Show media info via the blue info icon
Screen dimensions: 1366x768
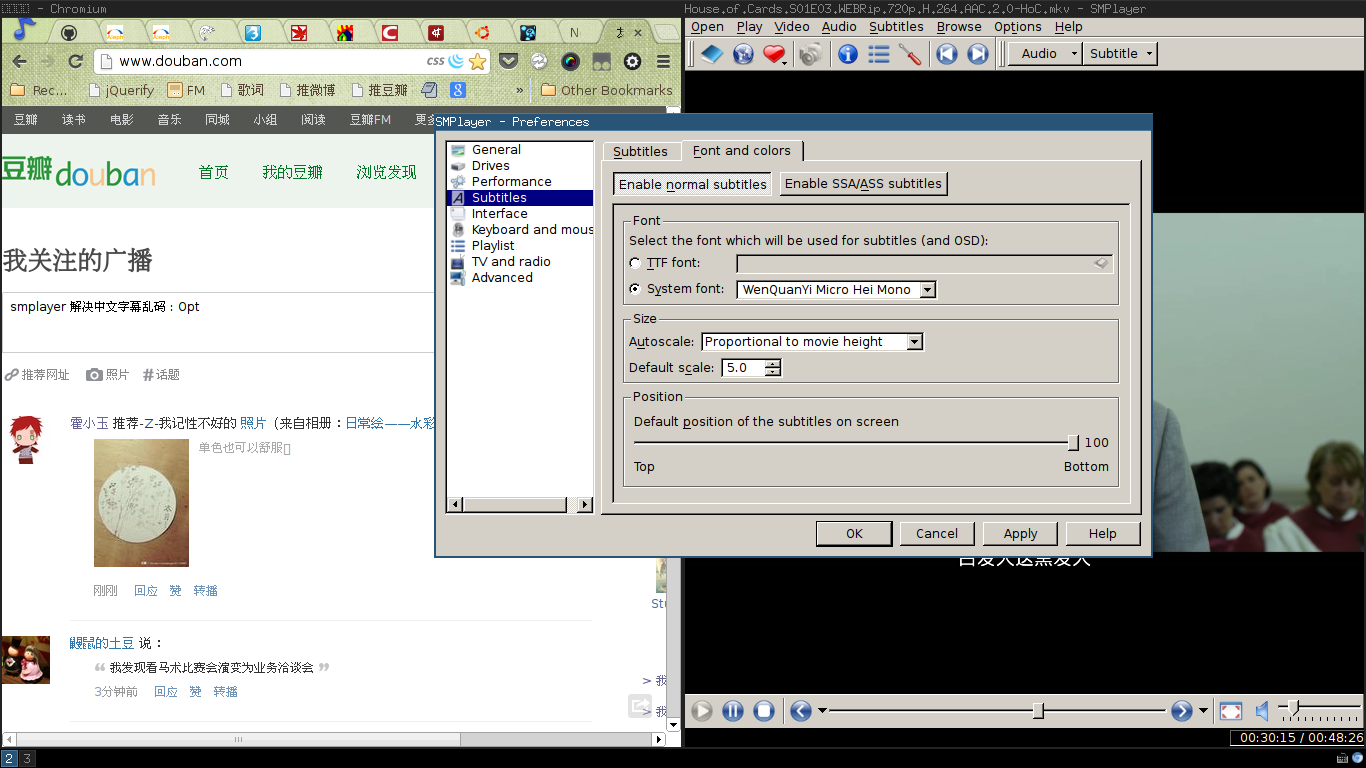[848, 54]
